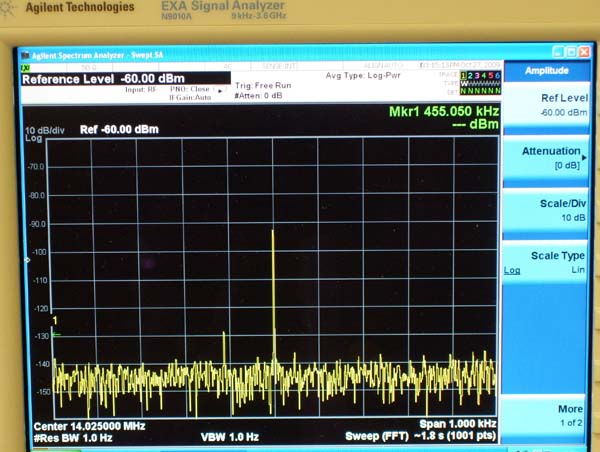Click the window title bar app icon
Viewport: 600px width, 452px height.
click(x=26, y=55)
